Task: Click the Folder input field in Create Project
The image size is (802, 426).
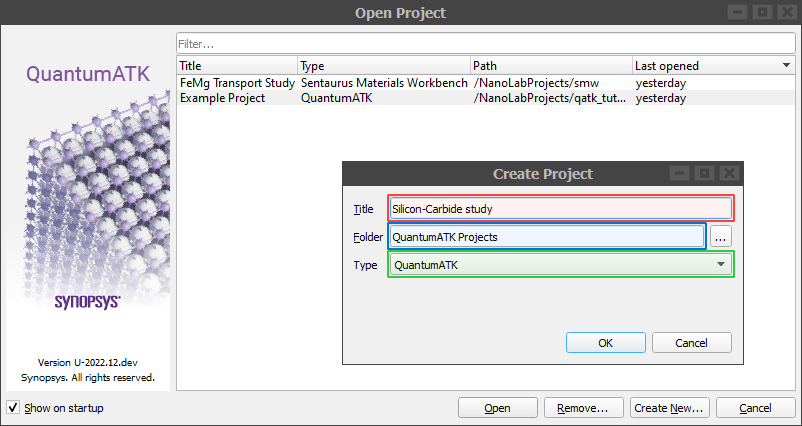Action: tap(547, 237)
